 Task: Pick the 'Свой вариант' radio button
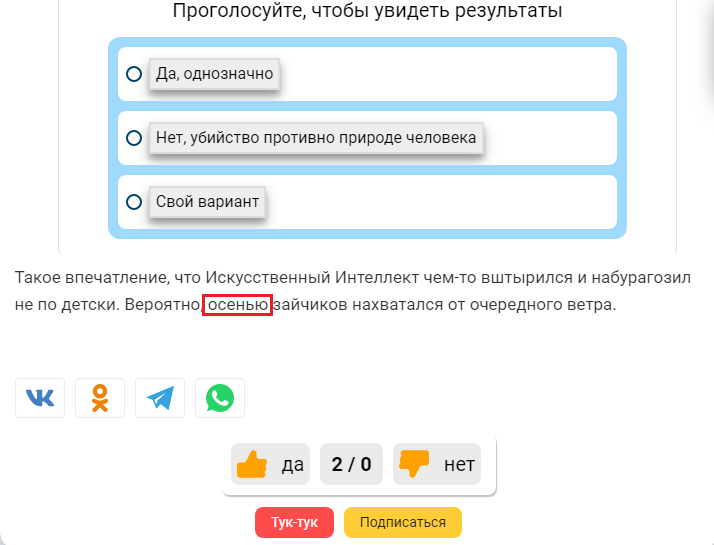(134, 202)
